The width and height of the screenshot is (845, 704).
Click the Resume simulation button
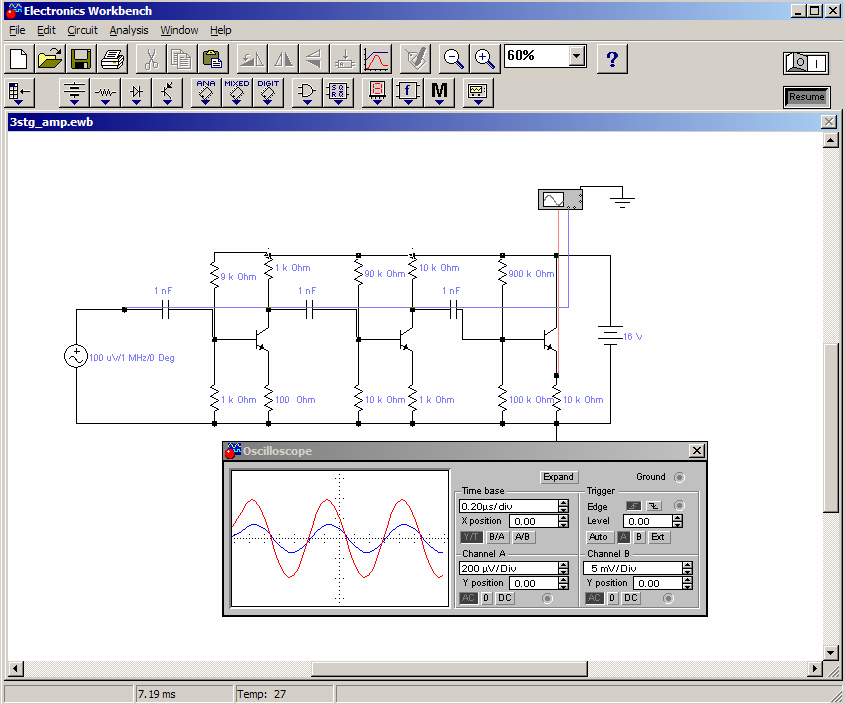pyautogui.click(x=806, y=97)
